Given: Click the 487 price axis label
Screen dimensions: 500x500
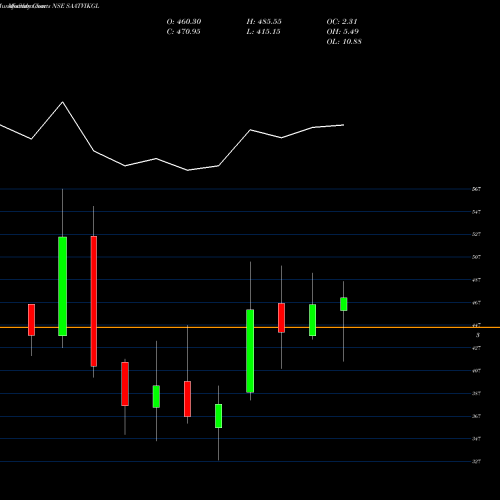Looking at the screenshot, I should click(x=476, y=280).
